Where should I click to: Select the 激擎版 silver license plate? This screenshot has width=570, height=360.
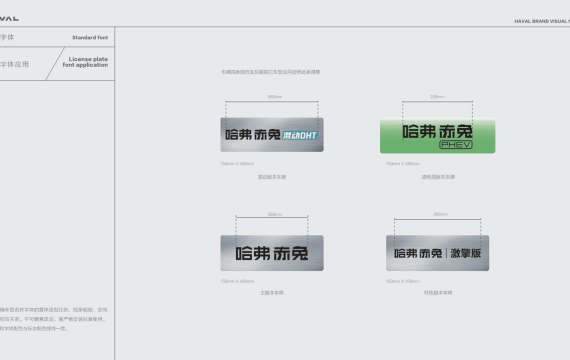click(437, 253)
